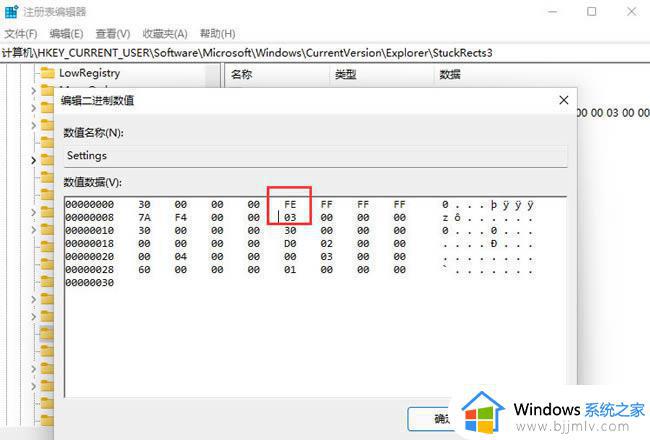Select the 03 byte in row 00000020
Image resolution: width=650 pixels, height=440 pixels.
(x=326, y=257)
